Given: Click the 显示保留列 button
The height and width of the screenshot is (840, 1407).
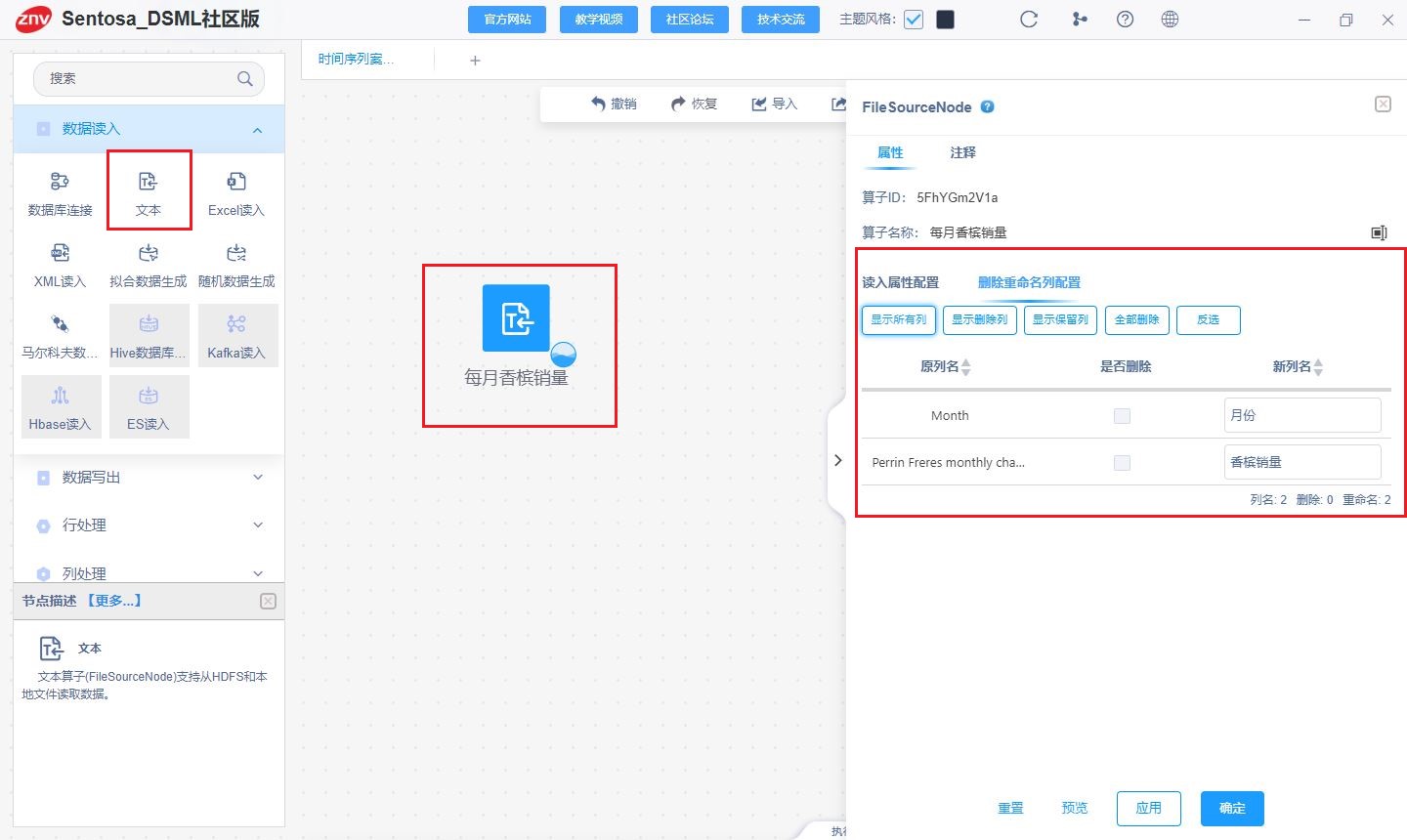Looking at the screenshot, I should point(1061,320).
